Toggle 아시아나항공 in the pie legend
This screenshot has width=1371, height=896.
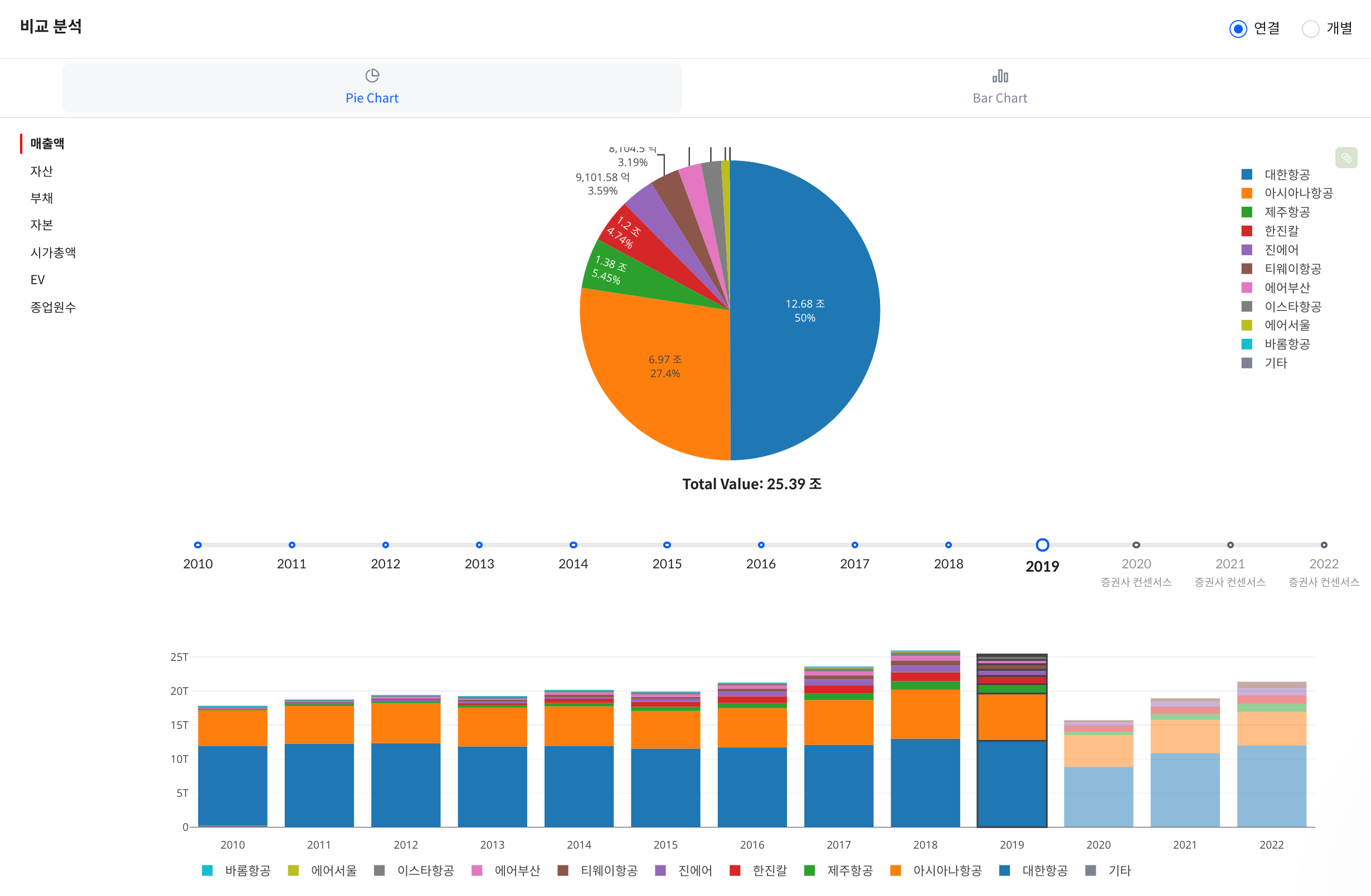(x=1287, y=193)
